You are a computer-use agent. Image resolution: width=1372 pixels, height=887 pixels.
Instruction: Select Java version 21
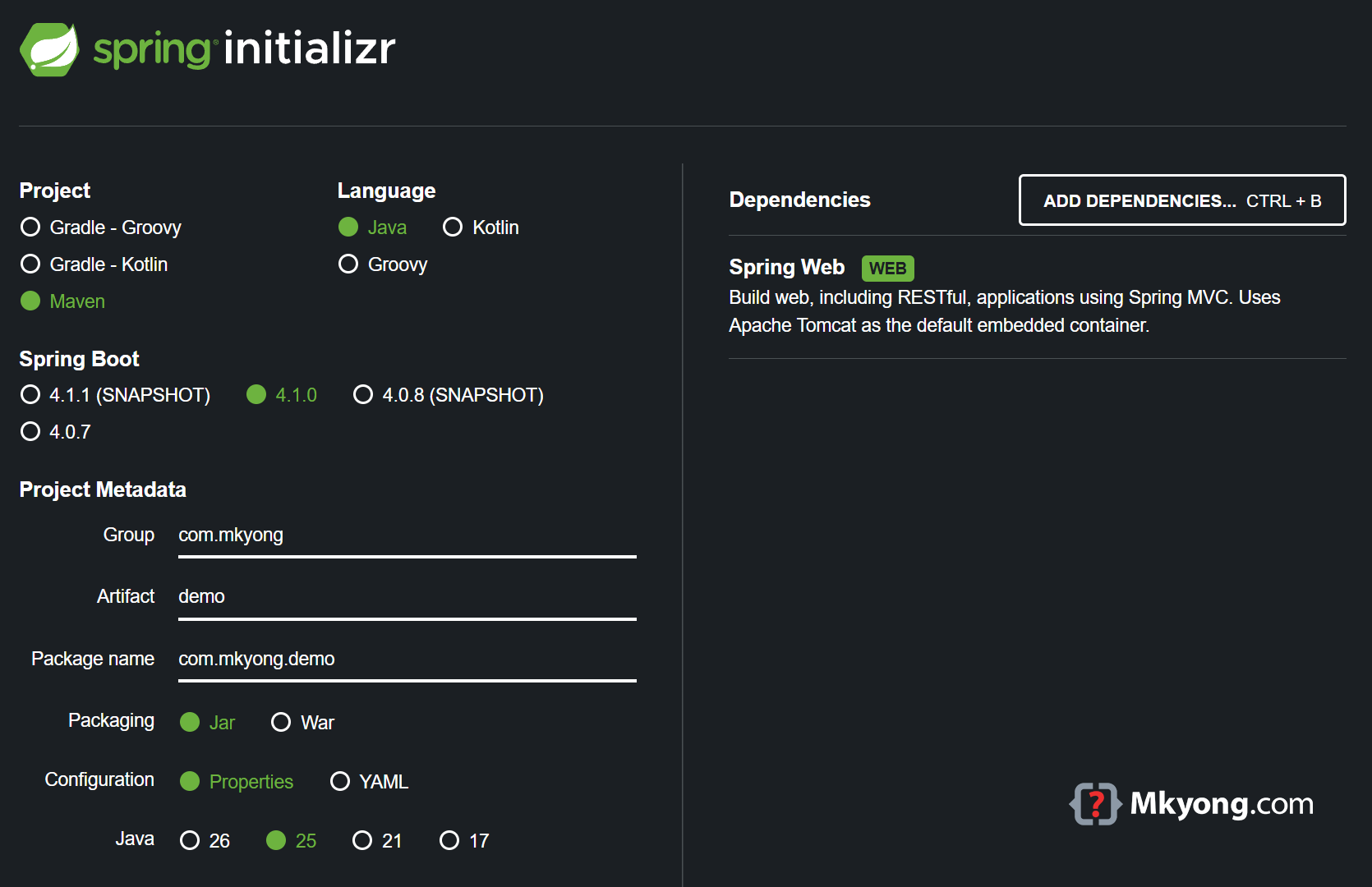pos(377,841)
